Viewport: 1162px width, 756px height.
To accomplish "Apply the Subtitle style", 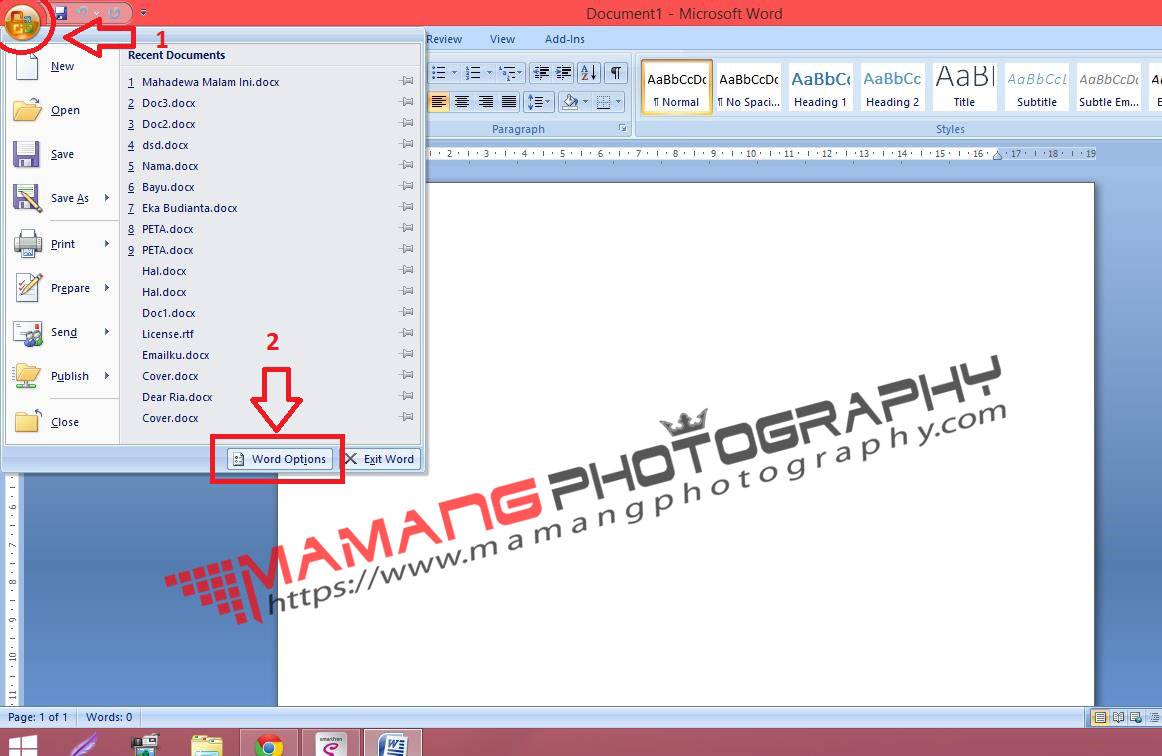I will [1037, 87].
